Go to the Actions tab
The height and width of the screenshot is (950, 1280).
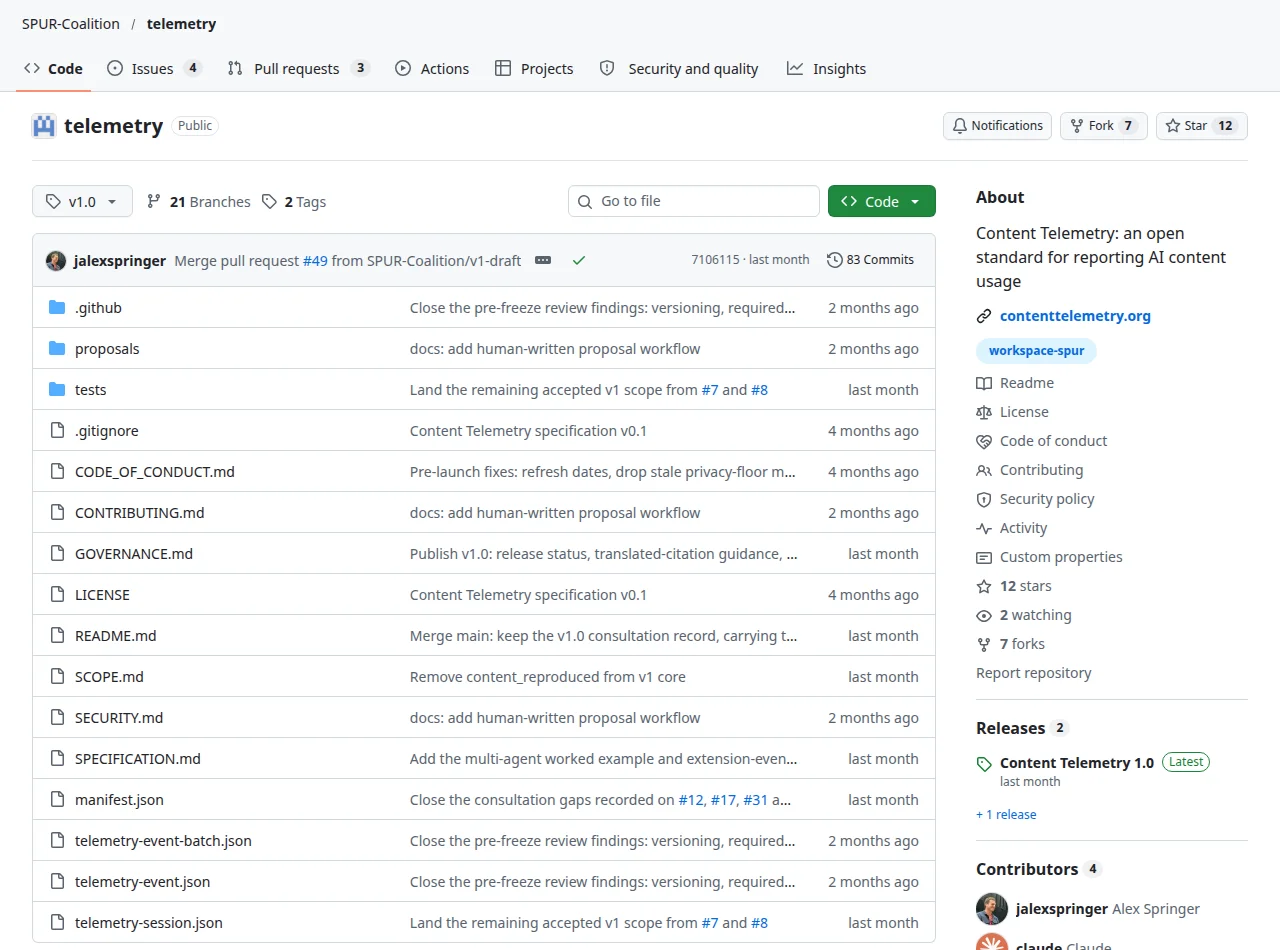(x=432, y=69)
